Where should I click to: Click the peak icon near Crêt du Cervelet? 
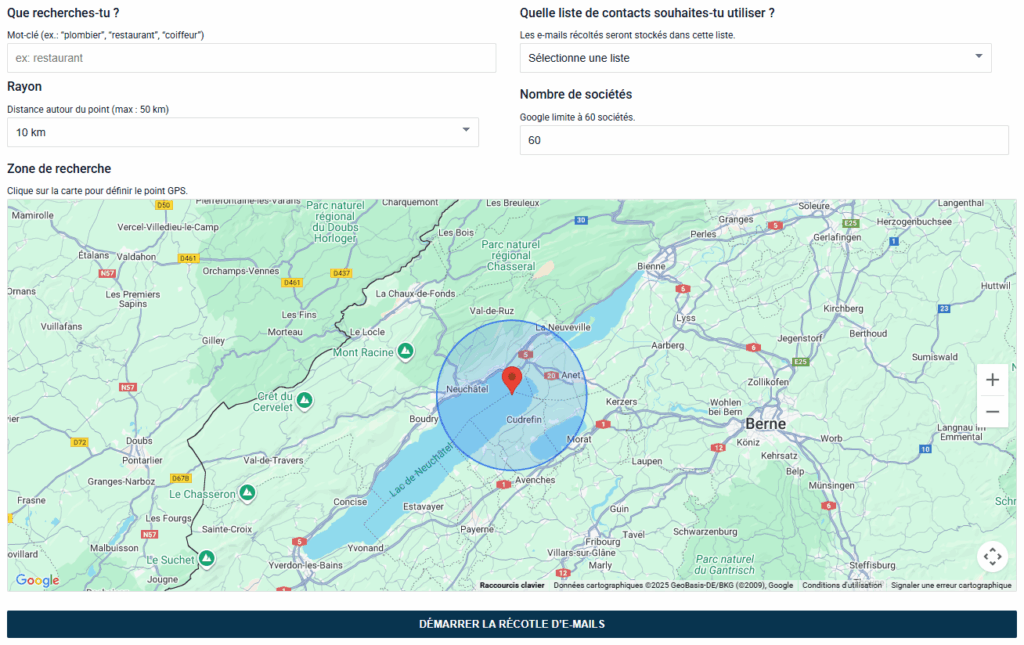pos(303,401)
